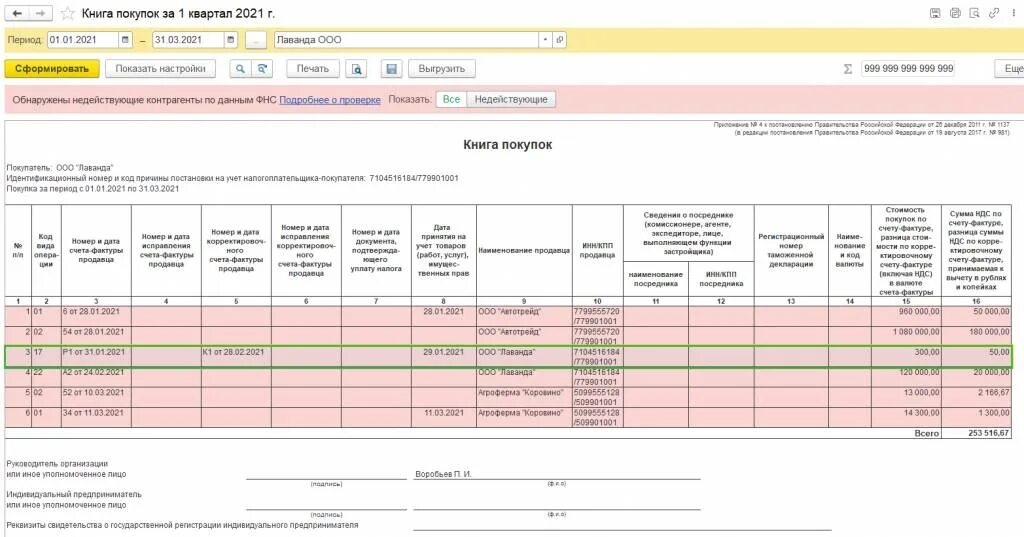Screen dimensions: 1024x537
Task: Select the Все filter toggle
Action: 451,99
